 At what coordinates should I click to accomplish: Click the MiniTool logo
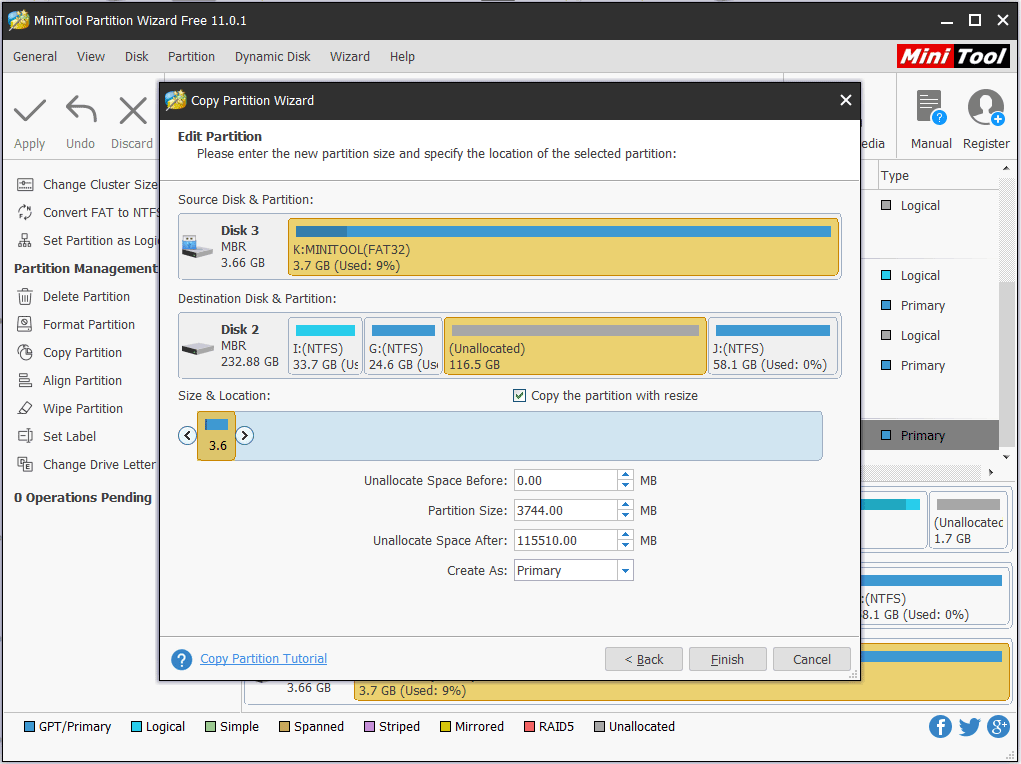[953, 57]
